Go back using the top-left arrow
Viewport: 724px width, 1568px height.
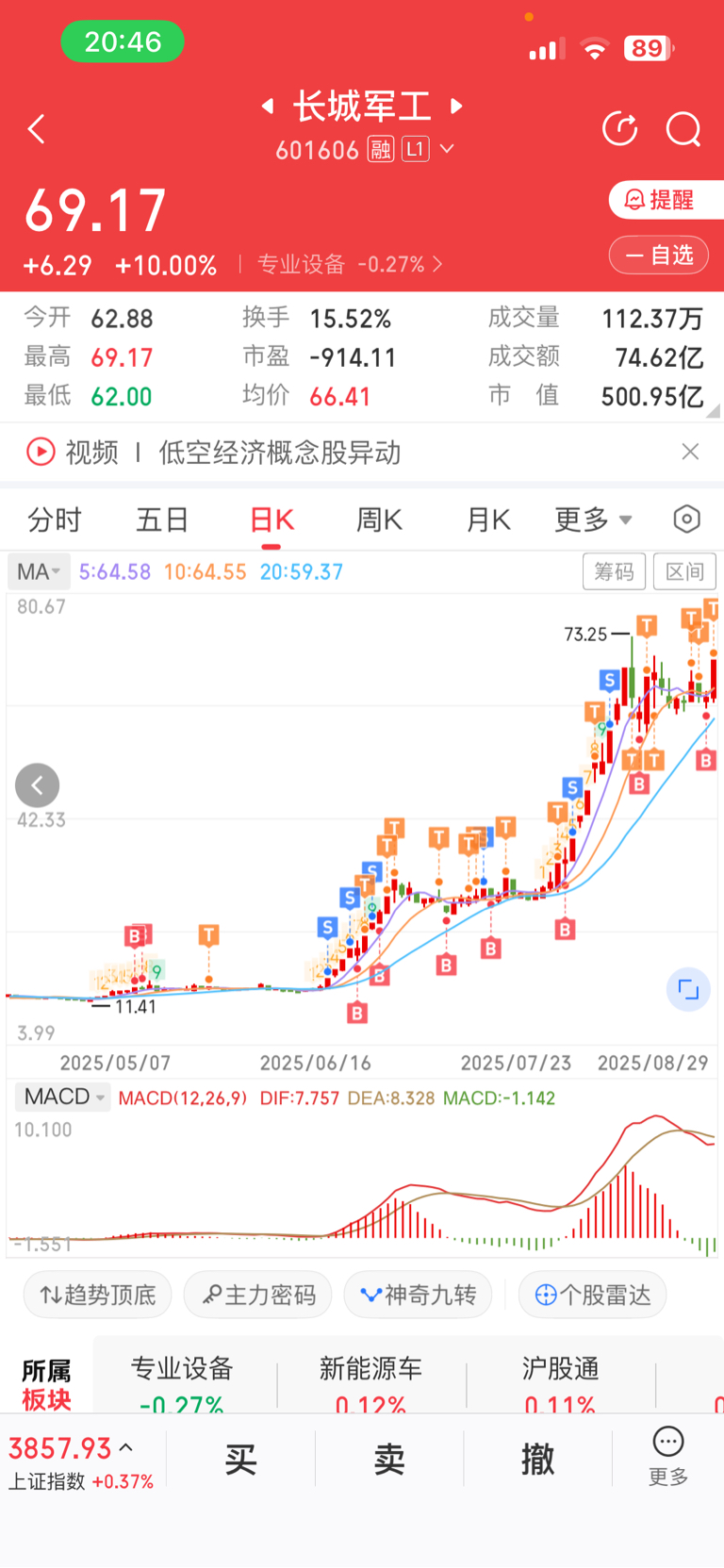click(x=37, y=129)
